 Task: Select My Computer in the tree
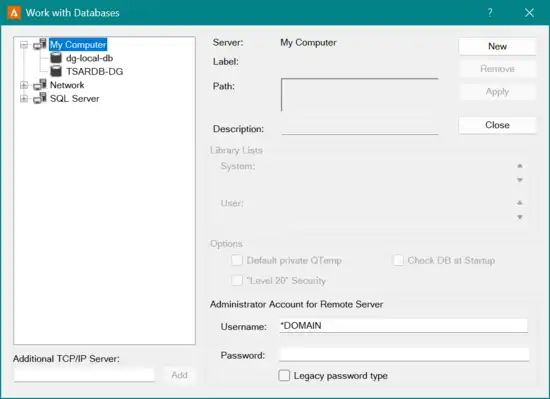click(78, 45)
